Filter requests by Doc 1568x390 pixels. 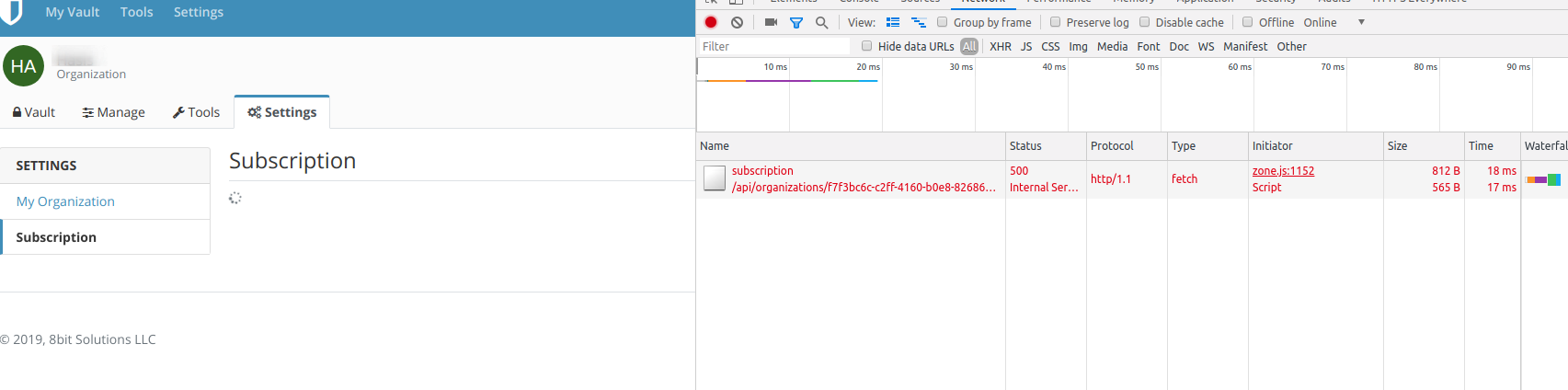(x=1179, y=46)
